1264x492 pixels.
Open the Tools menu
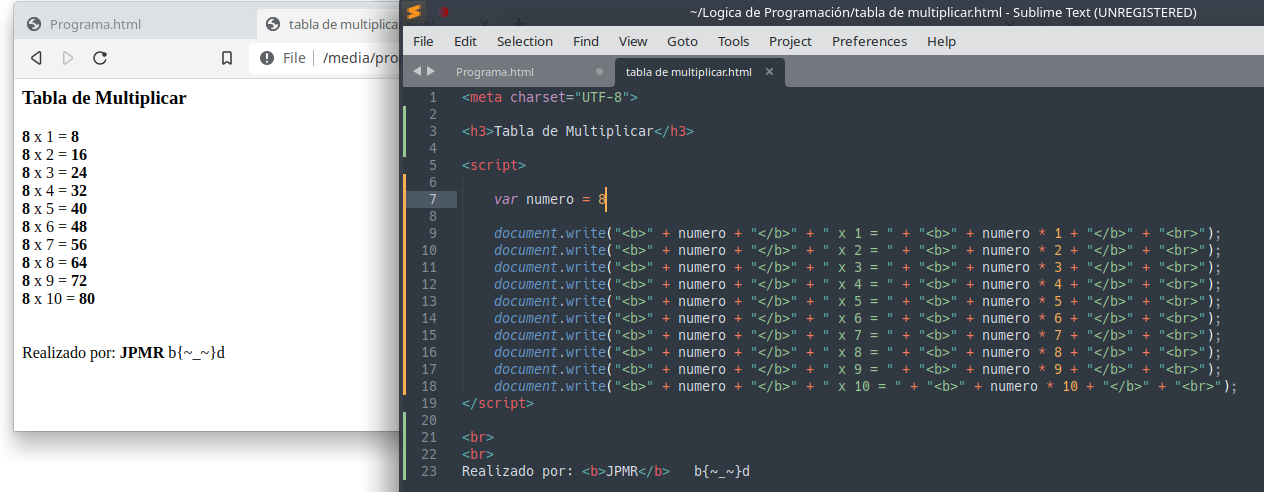click(x=733, y=41)
